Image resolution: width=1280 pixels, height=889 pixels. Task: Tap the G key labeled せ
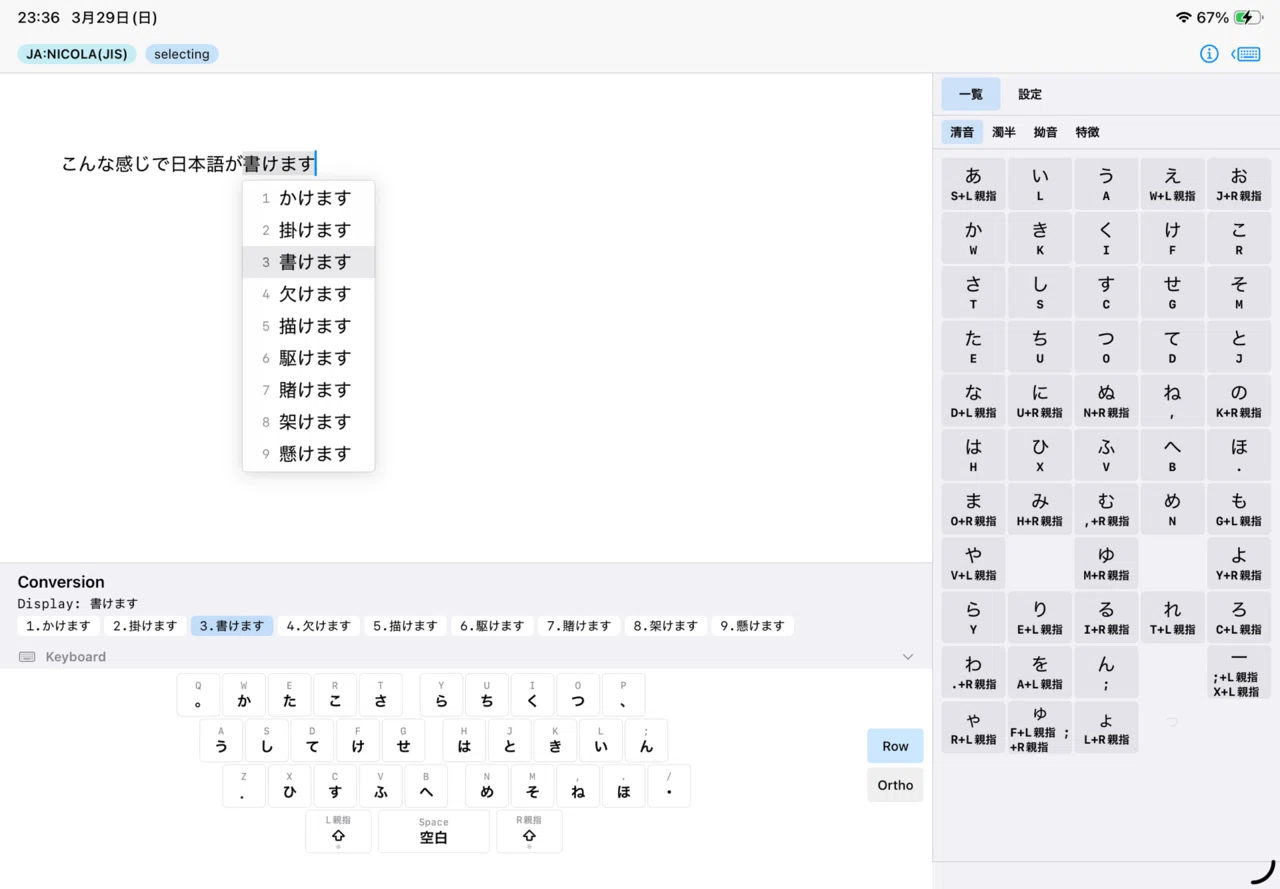coord(403,741)
